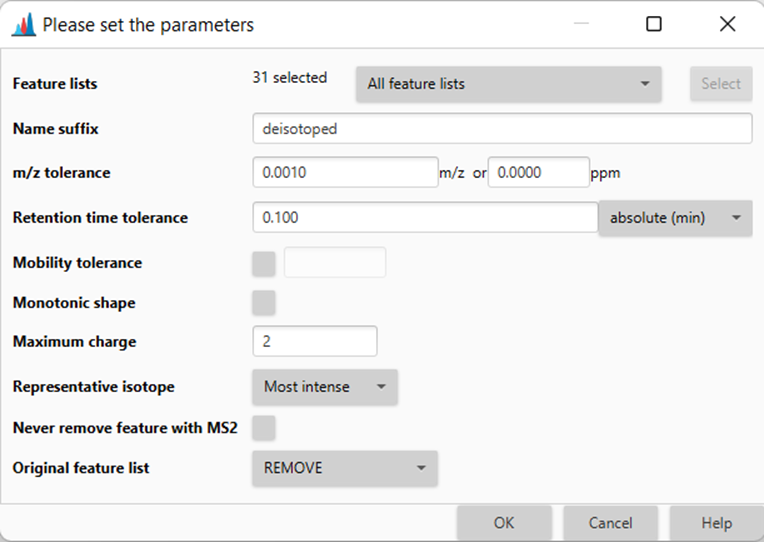
Task: Focus the Name suffix text field
Action: click(502, 129)
